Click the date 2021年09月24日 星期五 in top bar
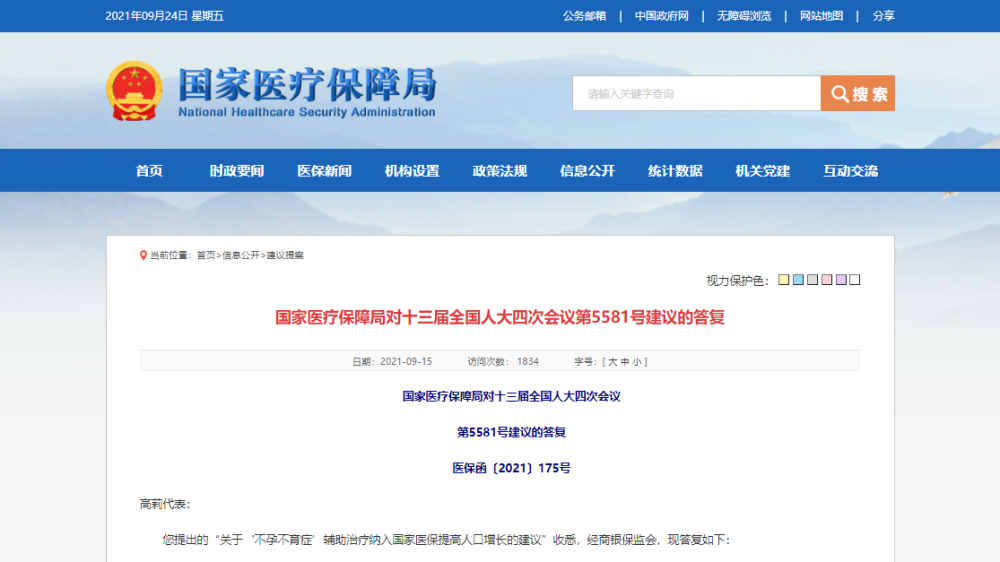 [x=164, y=16]
